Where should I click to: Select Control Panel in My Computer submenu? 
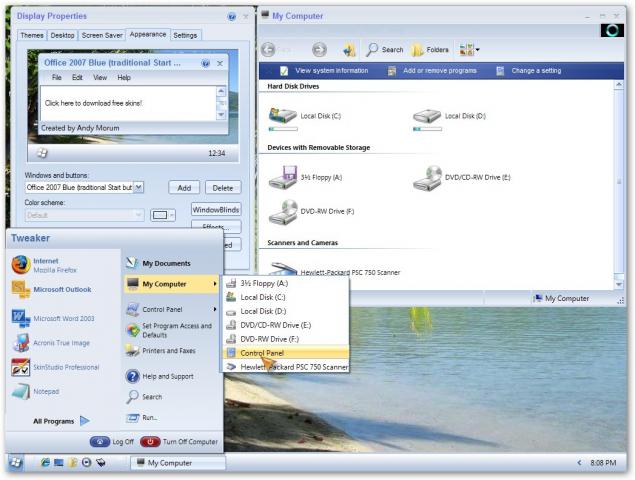[x=286, y=353]
